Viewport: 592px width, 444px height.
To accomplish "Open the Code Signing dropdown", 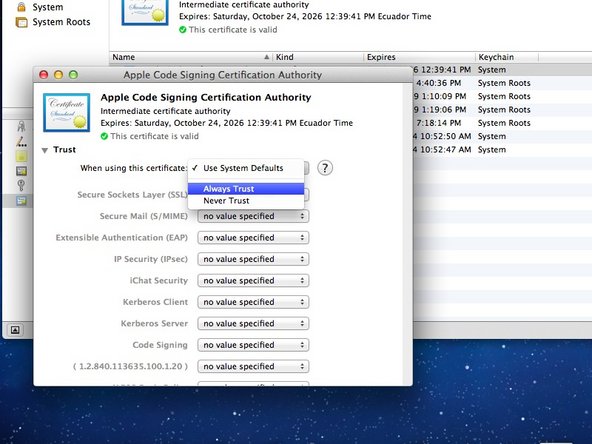I will pos(253,345).
